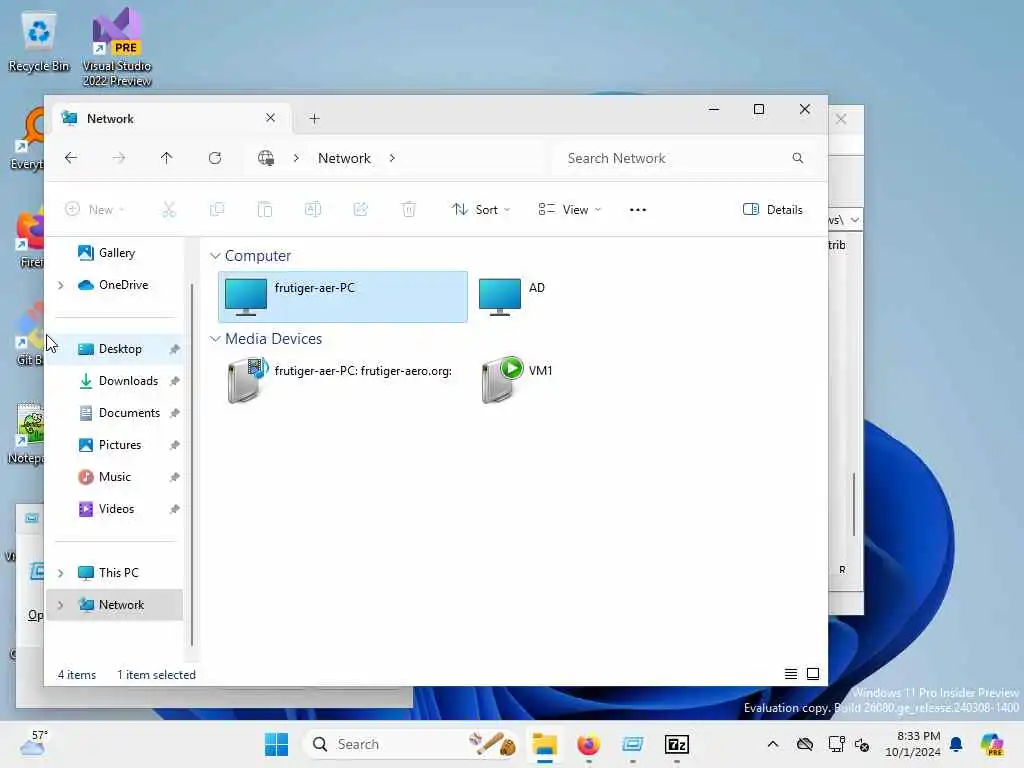Collapse the Computer group
Screen dimensions: 1024x768
click(x=215, y=256)
